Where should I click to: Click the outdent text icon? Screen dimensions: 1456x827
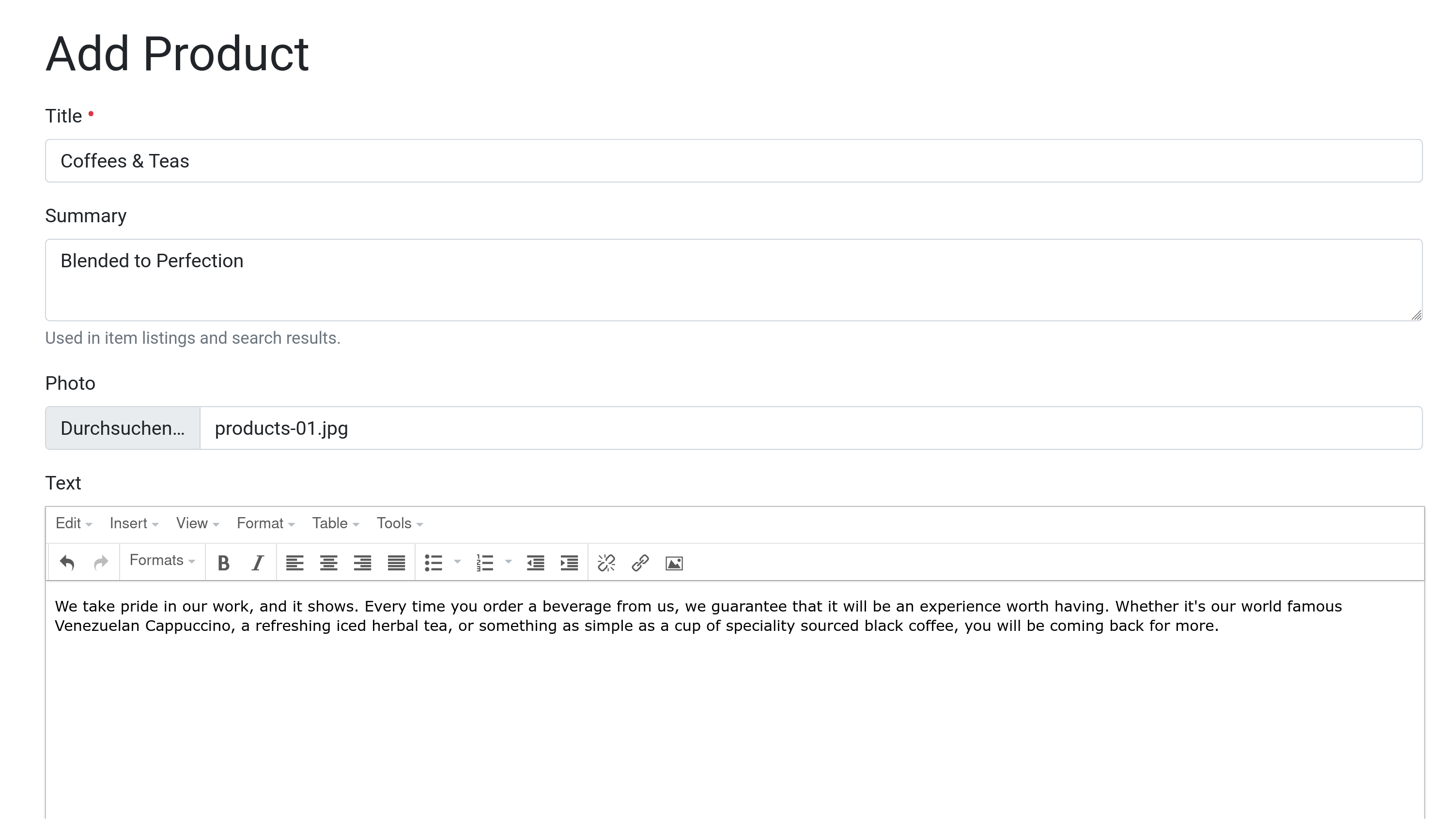[535, 563]
